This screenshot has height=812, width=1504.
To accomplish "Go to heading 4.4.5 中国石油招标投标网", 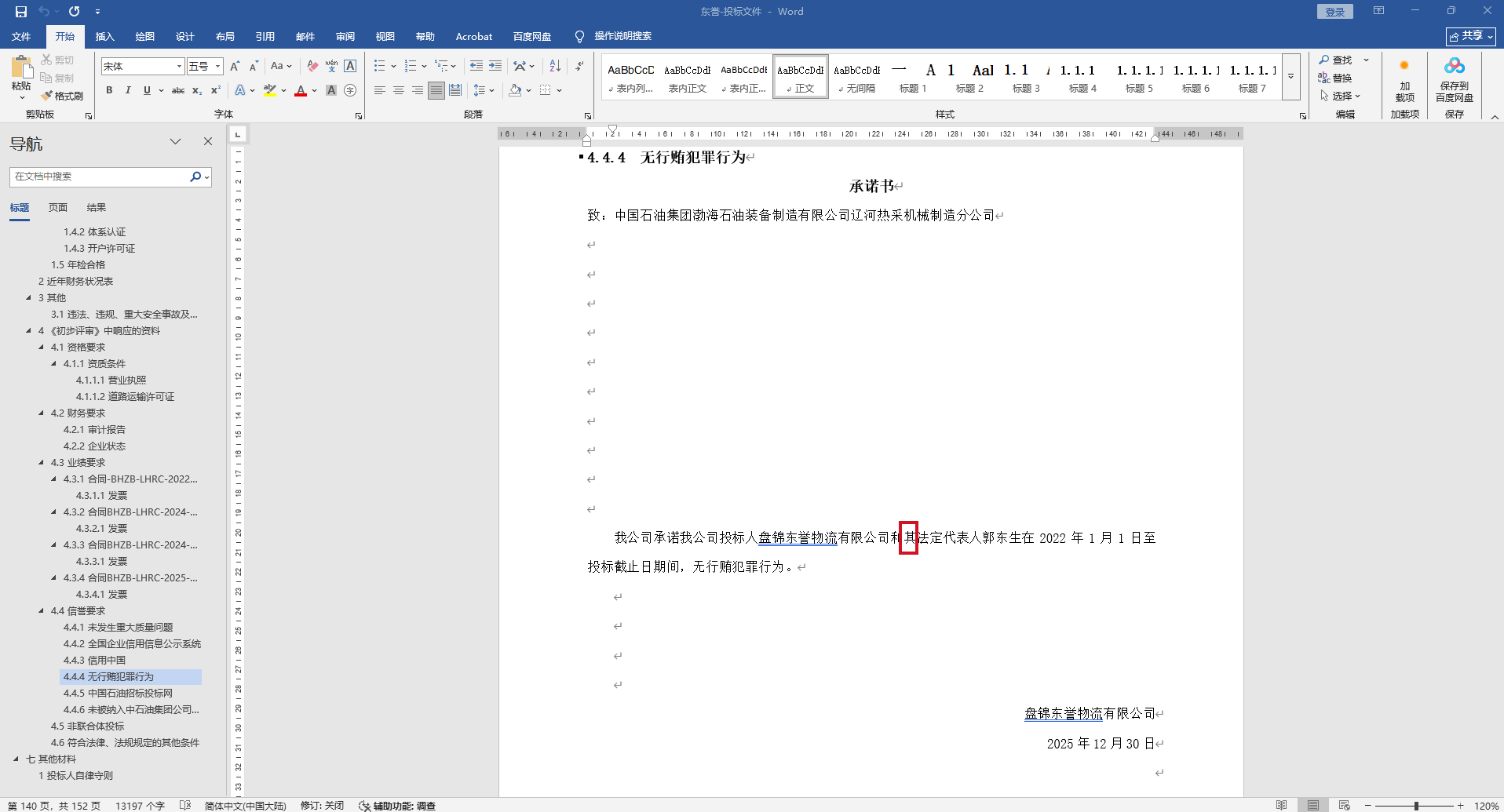I will [118, 693].
